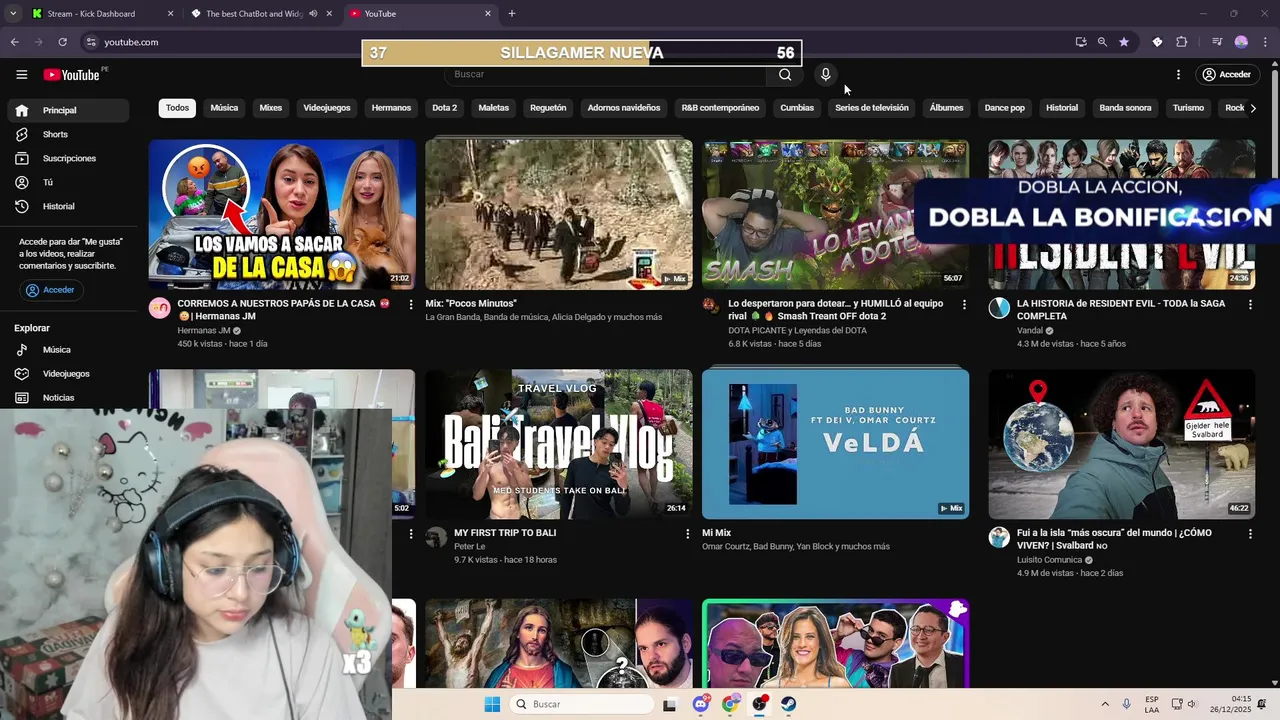
Task: Open Shorts in the sidebar
Action: (x=68, y=134)
